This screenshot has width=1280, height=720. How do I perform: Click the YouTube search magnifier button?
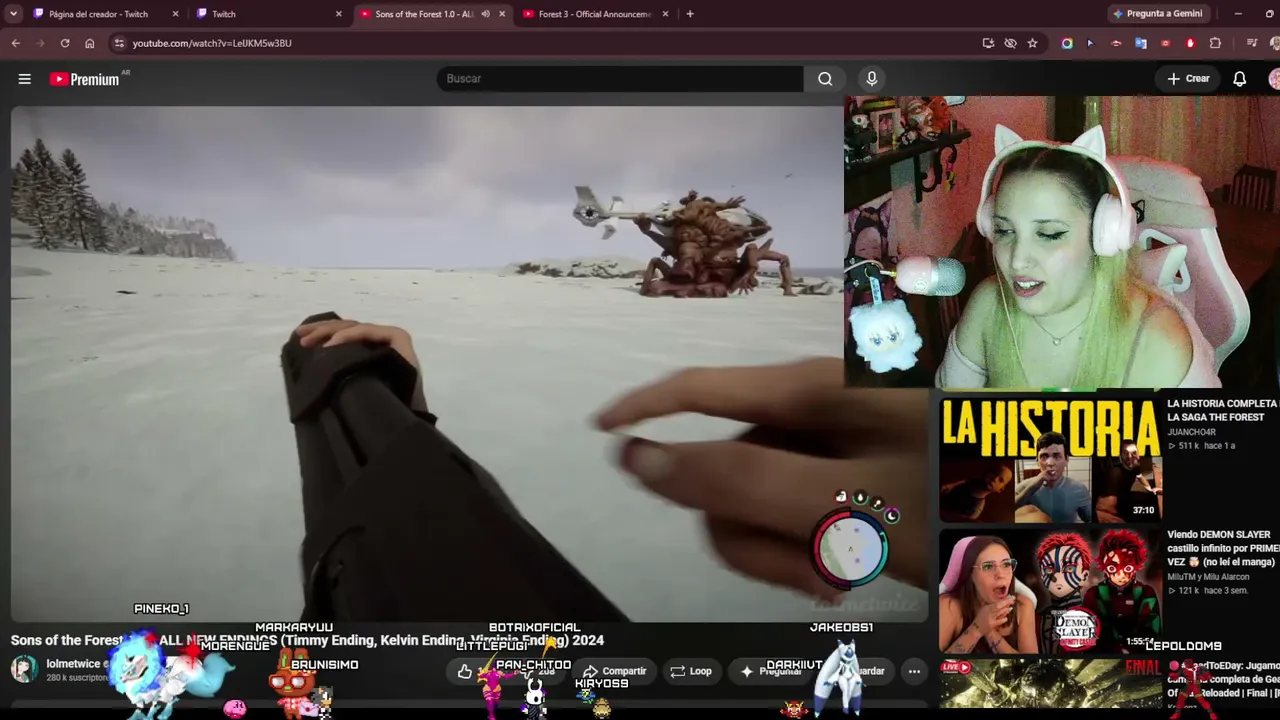[825, 79]
